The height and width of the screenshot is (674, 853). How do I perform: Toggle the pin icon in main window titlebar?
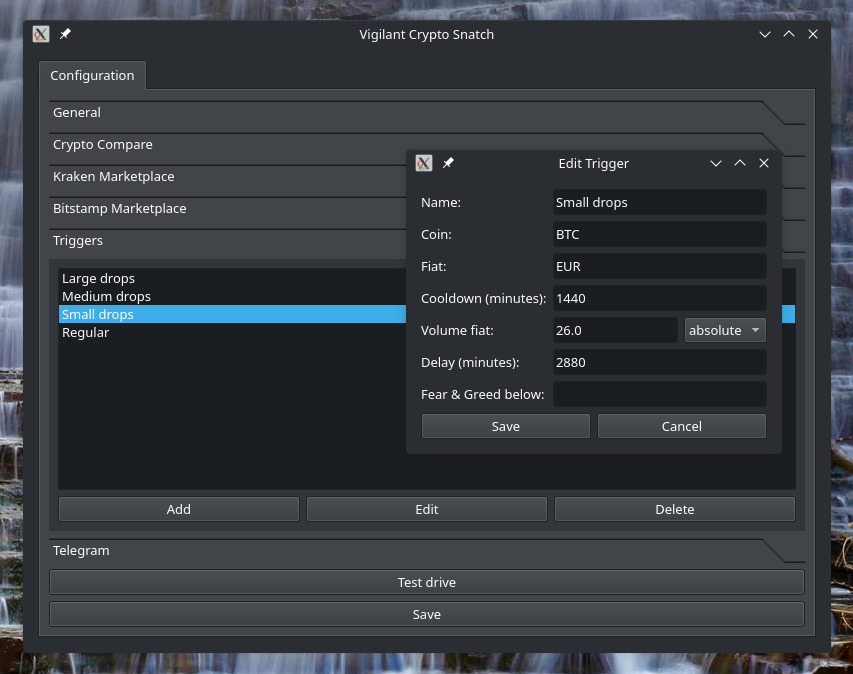[65, 34]
